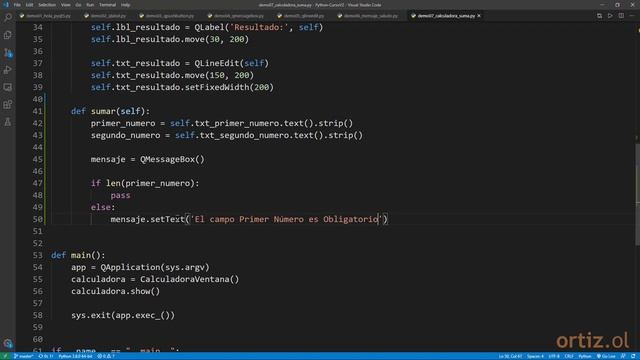The height and width of the screenshot is (360, 640).
Task: Open the feedback icon in status bar
Action: coord(623,356)
